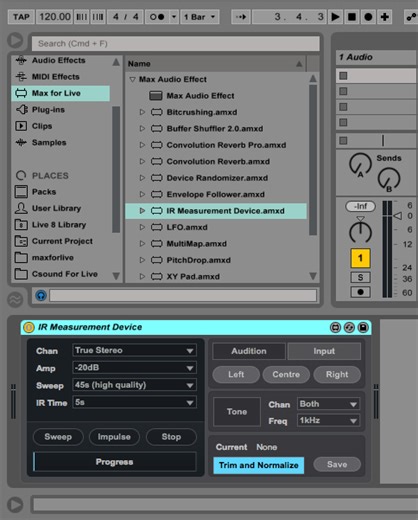Adjust the track pan knob
The image size is (418, 520).
[360, 232]
